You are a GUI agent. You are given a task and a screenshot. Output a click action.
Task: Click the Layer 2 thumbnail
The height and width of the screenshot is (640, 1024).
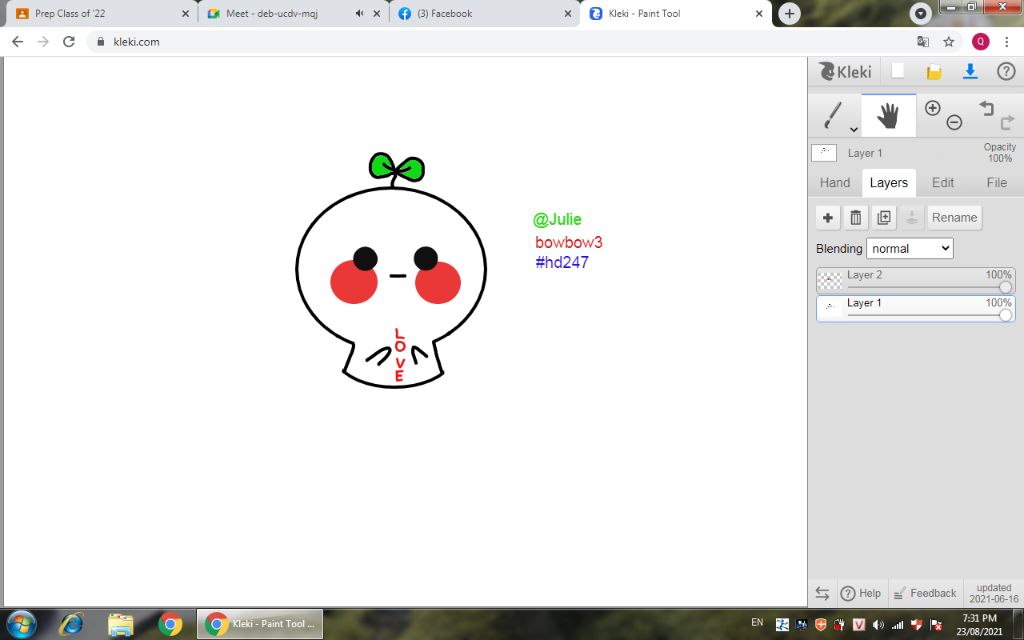[830, 281]
